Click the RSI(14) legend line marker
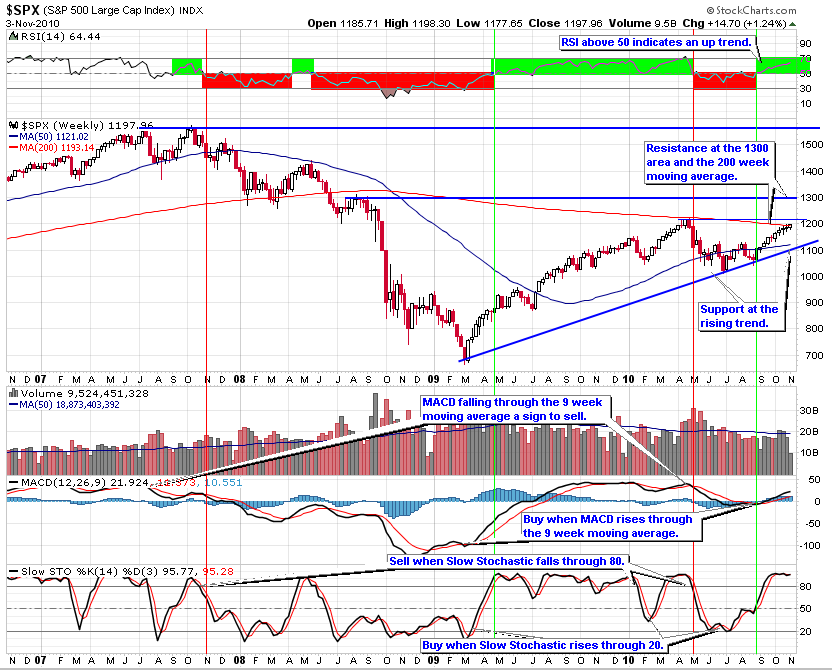Viewport: 832px width, 670px height. [x=12, y=35]
